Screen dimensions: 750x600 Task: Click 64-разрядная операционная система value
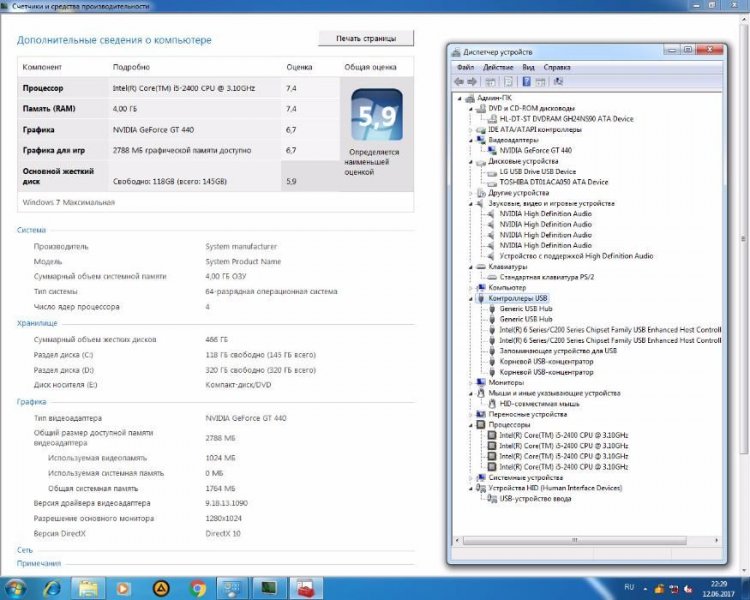click(x=271, y=291)
